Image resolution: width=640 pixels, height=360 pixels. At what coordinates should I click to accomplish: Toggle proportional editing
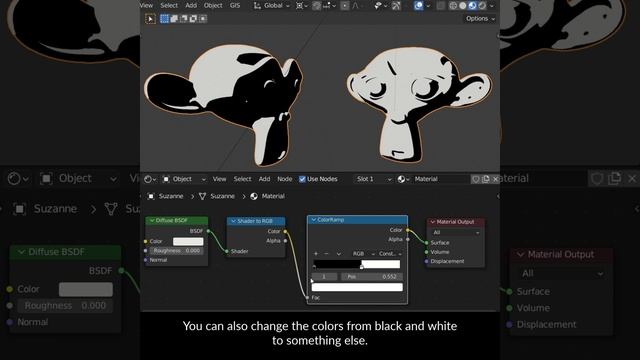pyautogui.click(x=345, y=6)
